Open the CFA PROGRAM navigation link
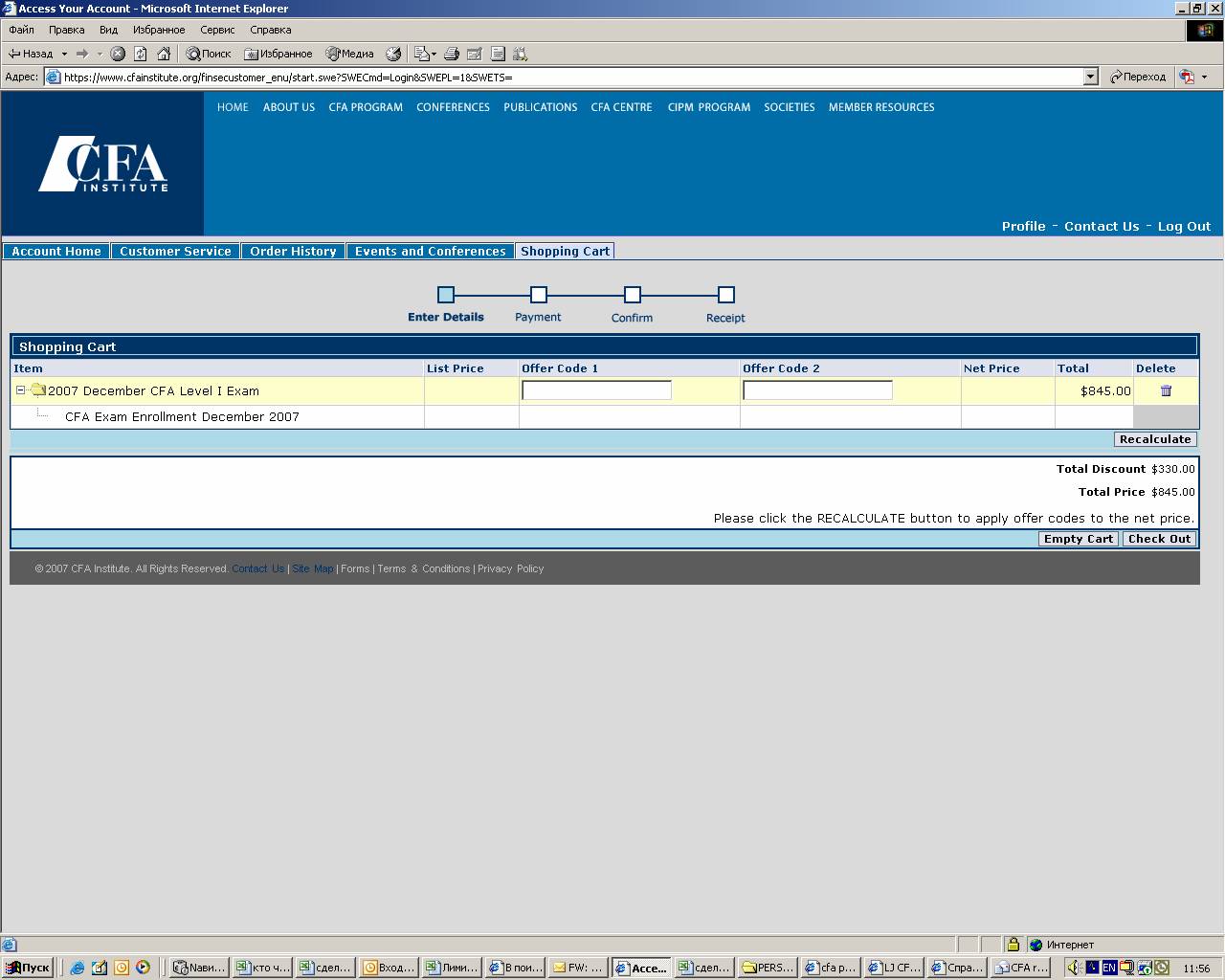 coord(366,107)
